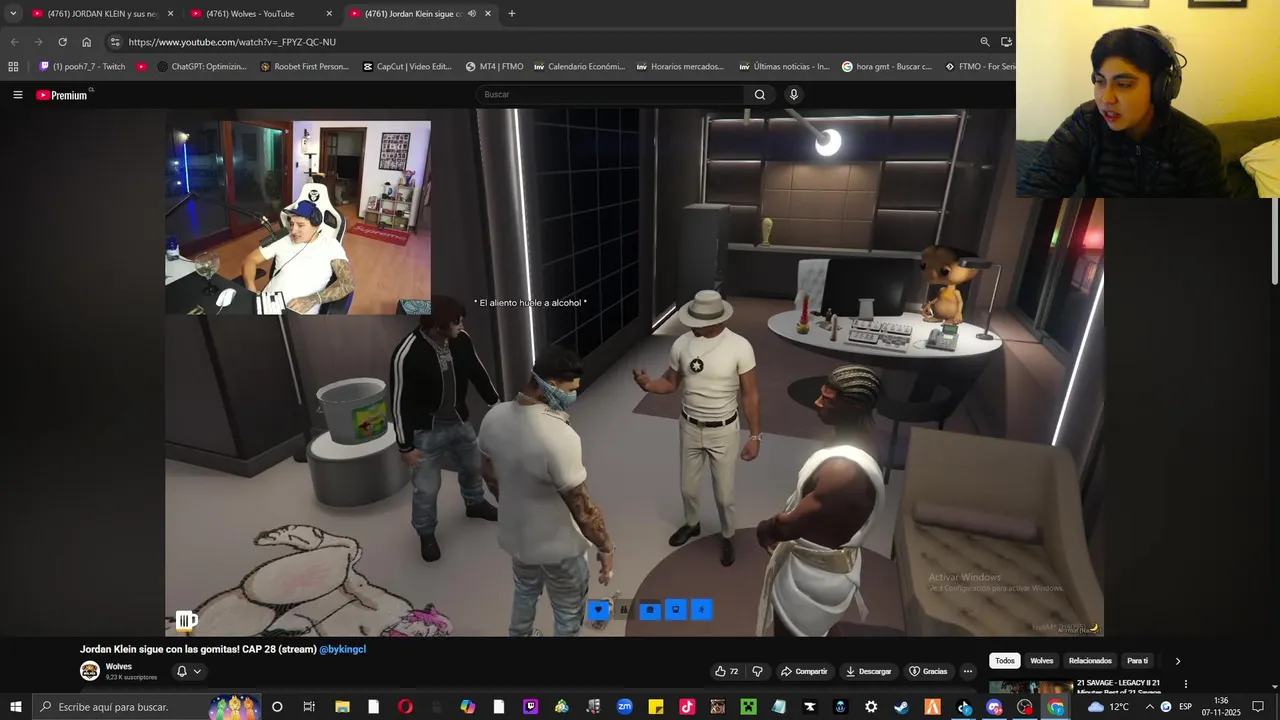Open the Windows Start menu

(15, 707)
